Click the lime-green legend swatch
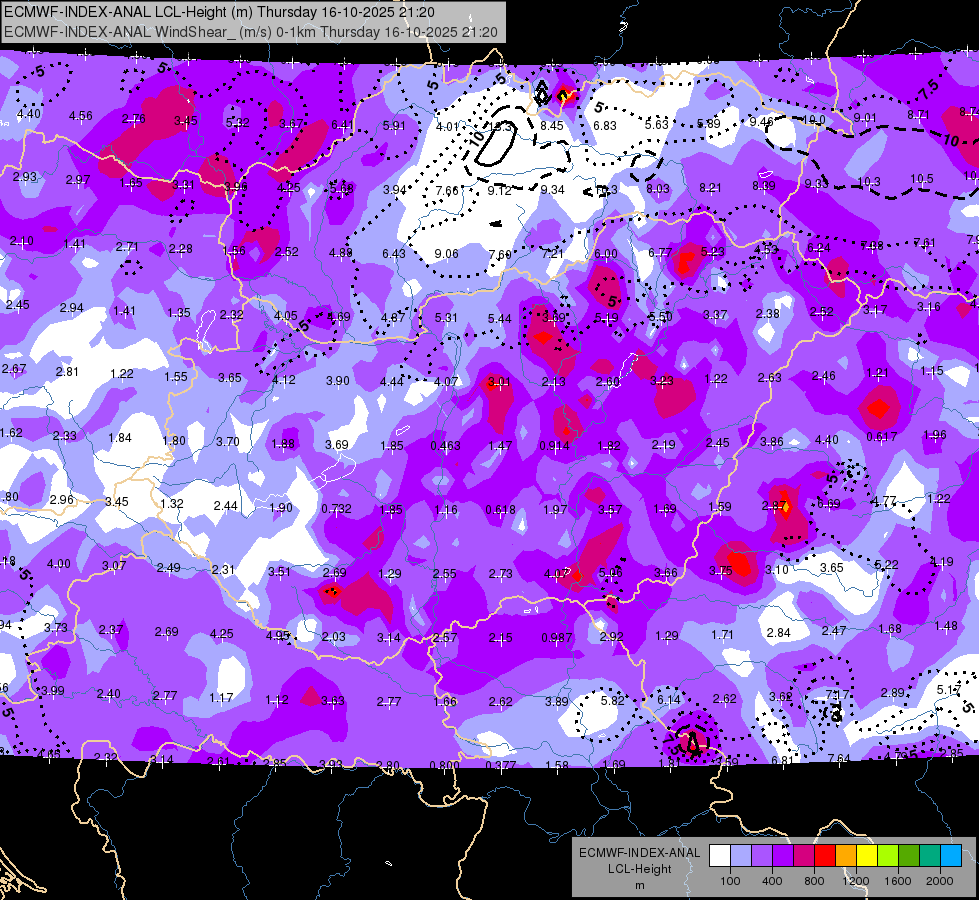Image resolution: width=979 pixels, height=900 pixels. coord(888,855)
